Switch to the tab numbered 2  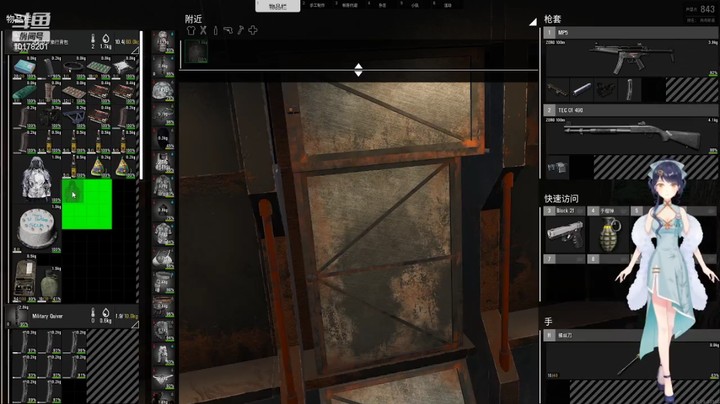tap(315, 5)
